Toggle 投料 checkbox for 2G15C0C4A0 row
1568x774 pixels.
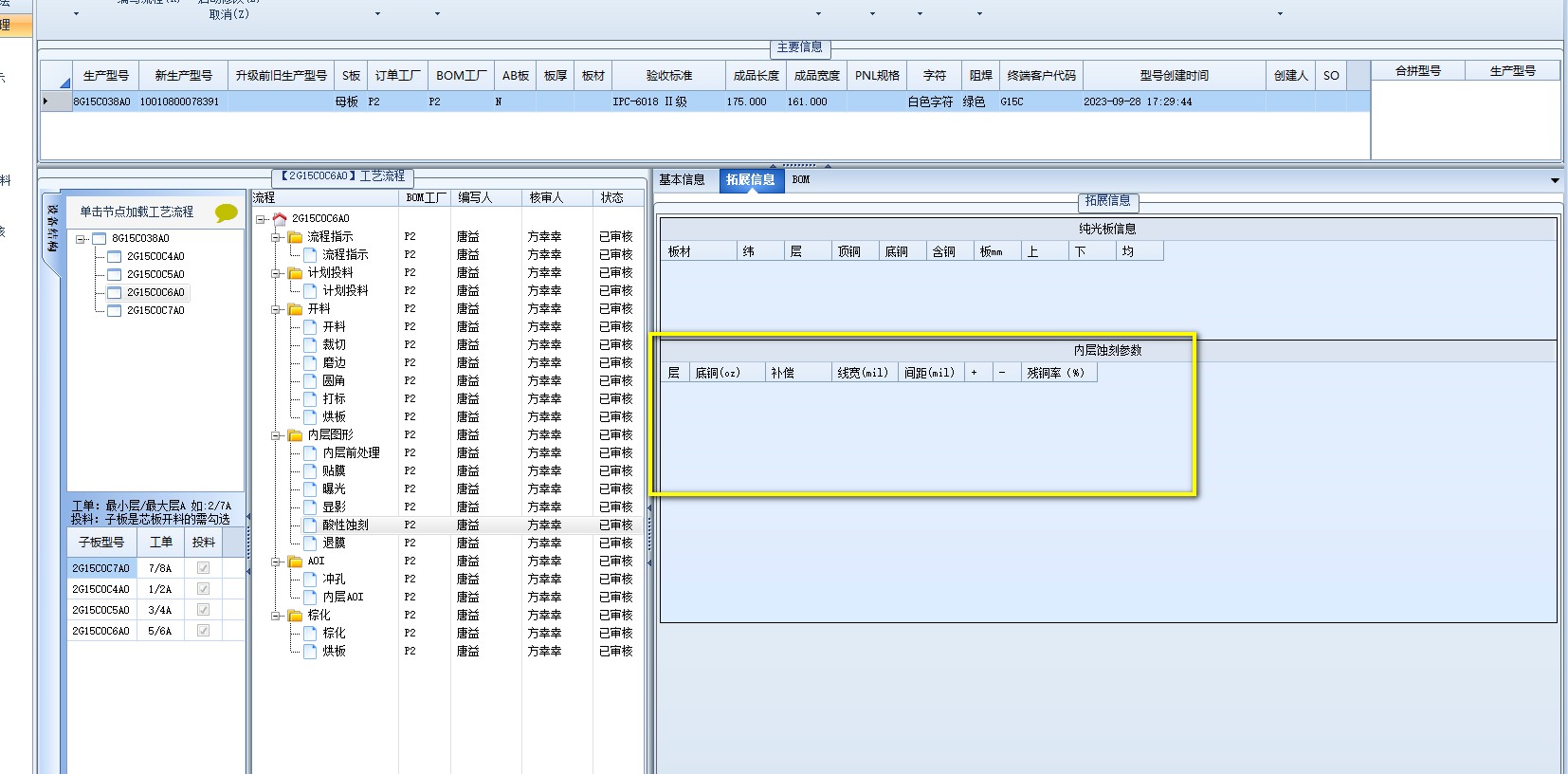(x=203, y=589)
